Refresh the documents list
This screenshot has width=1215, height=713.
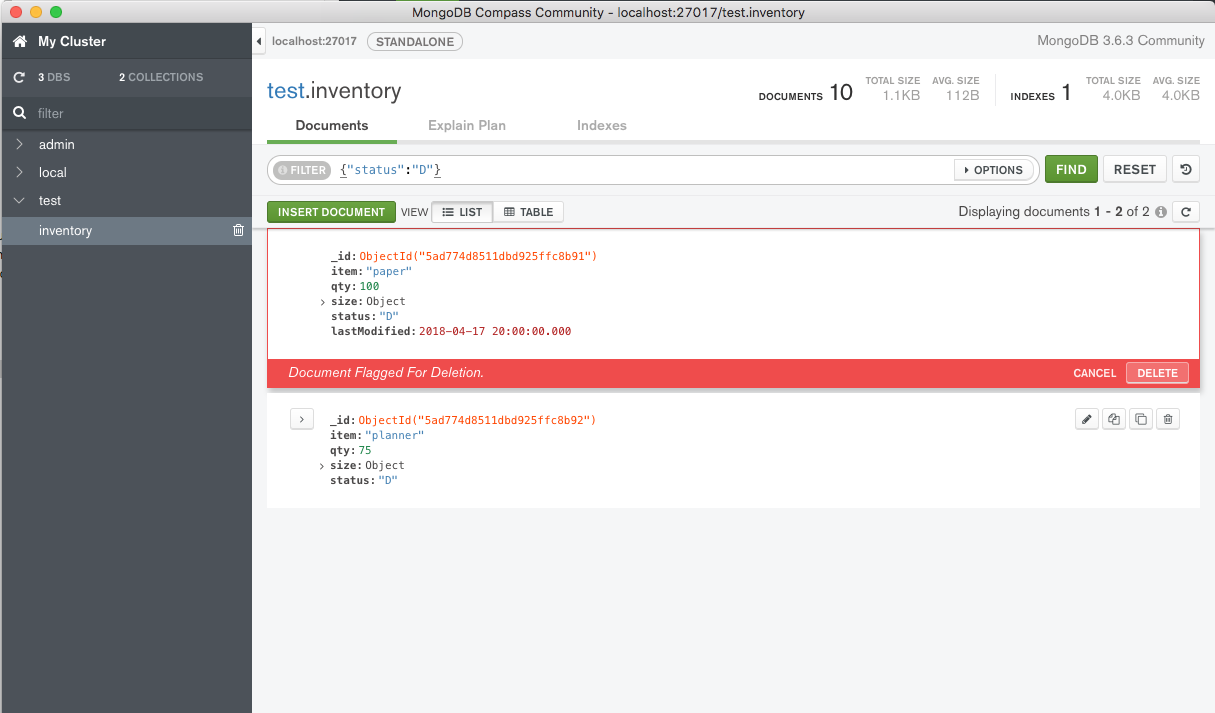tap(1186, 211)
